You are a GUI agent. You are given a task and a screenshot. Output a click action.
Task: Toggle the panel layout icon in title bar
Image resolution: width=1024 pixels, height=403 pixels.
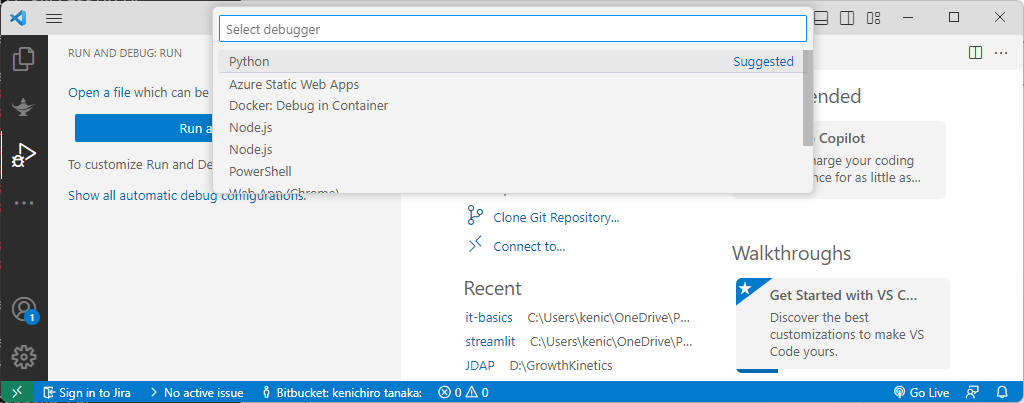(822, 18)
